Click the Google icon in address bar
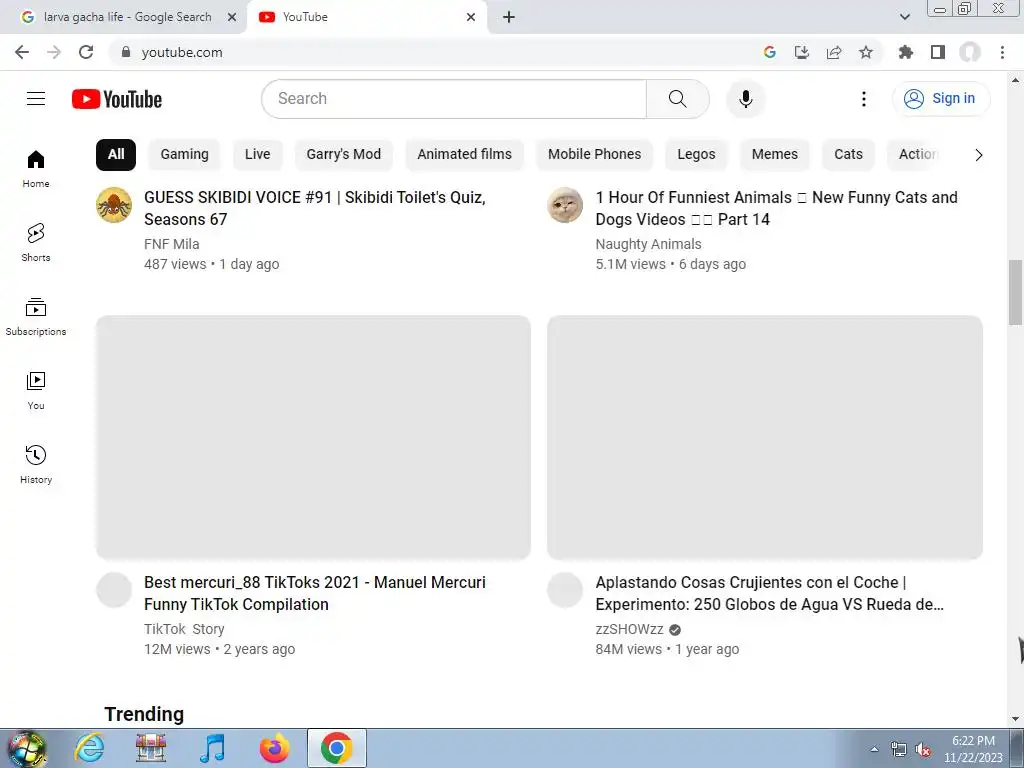 click(x=770, y=52)
